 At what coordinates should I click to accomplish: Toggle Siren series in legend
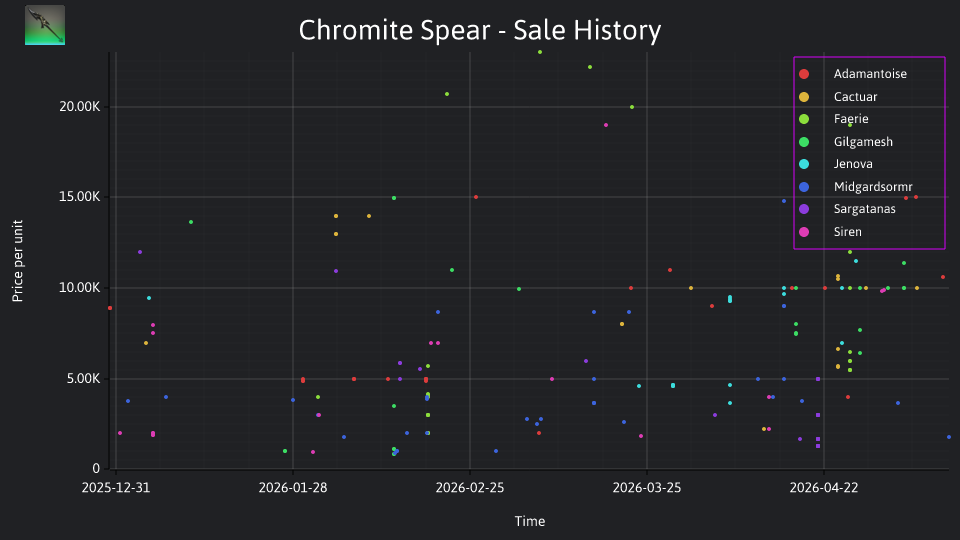pos(847,232)
